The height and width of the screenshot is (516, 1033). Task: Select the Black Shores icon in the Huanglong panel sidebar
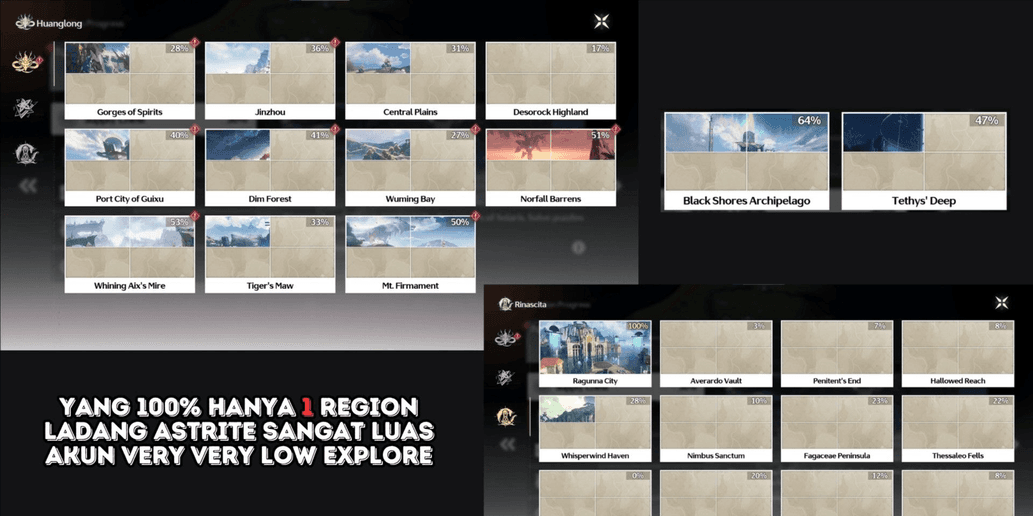coord(25,108)
